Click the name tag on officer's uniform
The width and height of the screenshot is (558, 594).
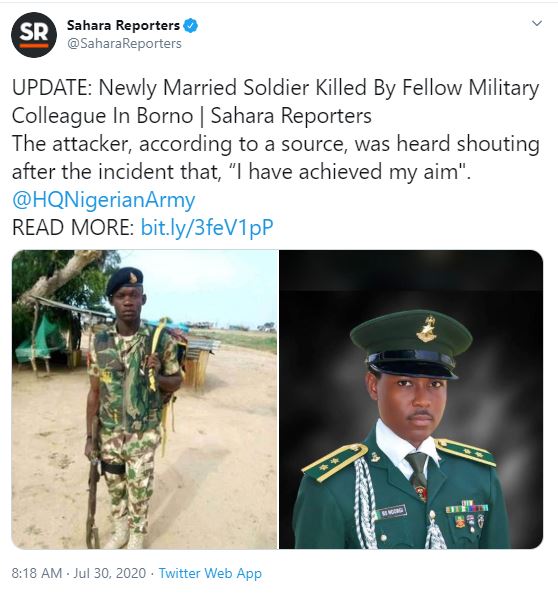392,512
